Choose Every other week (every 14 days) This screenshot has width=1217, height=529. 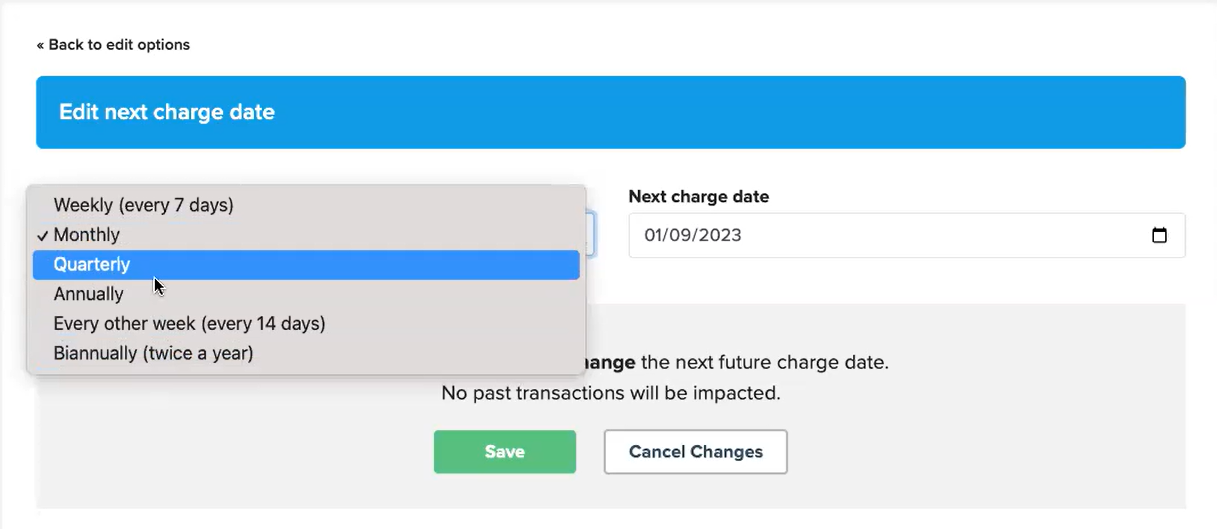[x=189, y=324]
